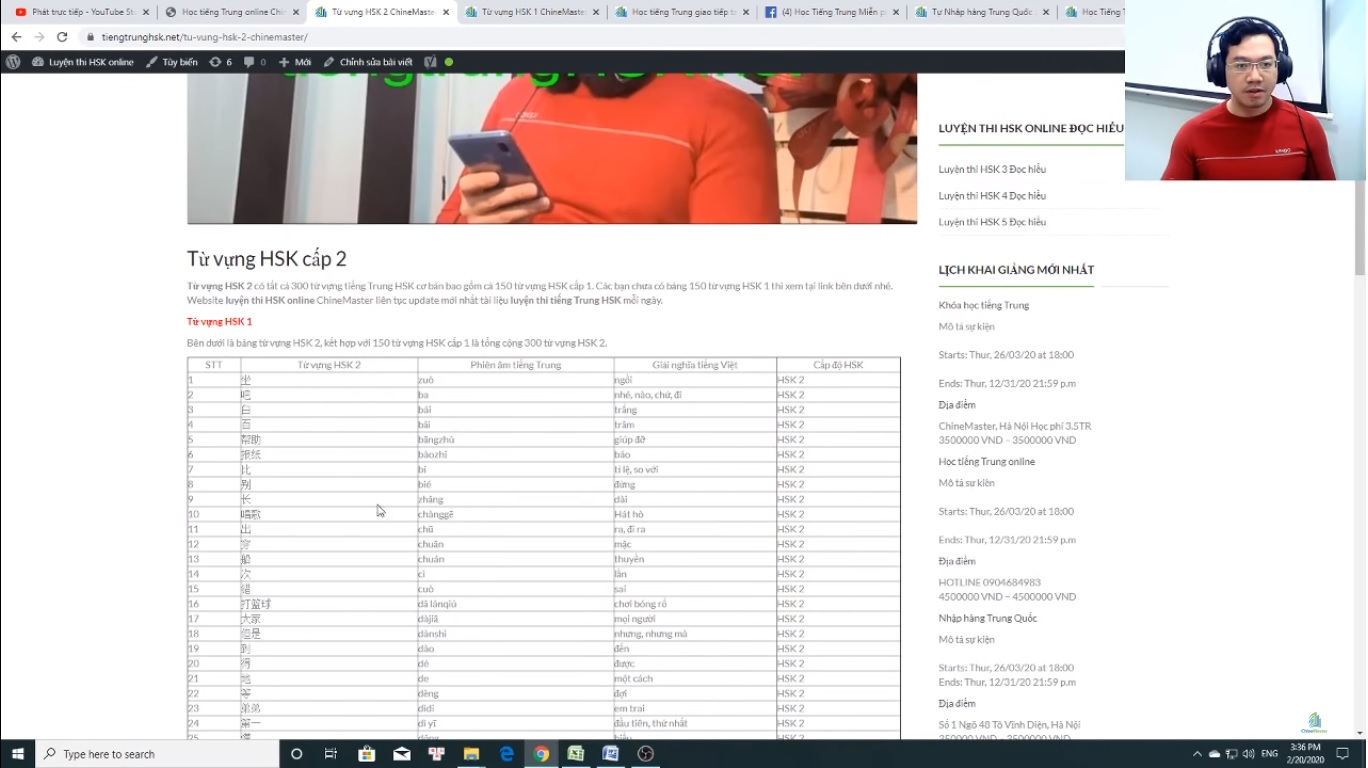Screen dimensions: 1368x768
Task: Open Luyện thi HSK 3 Đọc hiểu link
Action: [992, 169]
